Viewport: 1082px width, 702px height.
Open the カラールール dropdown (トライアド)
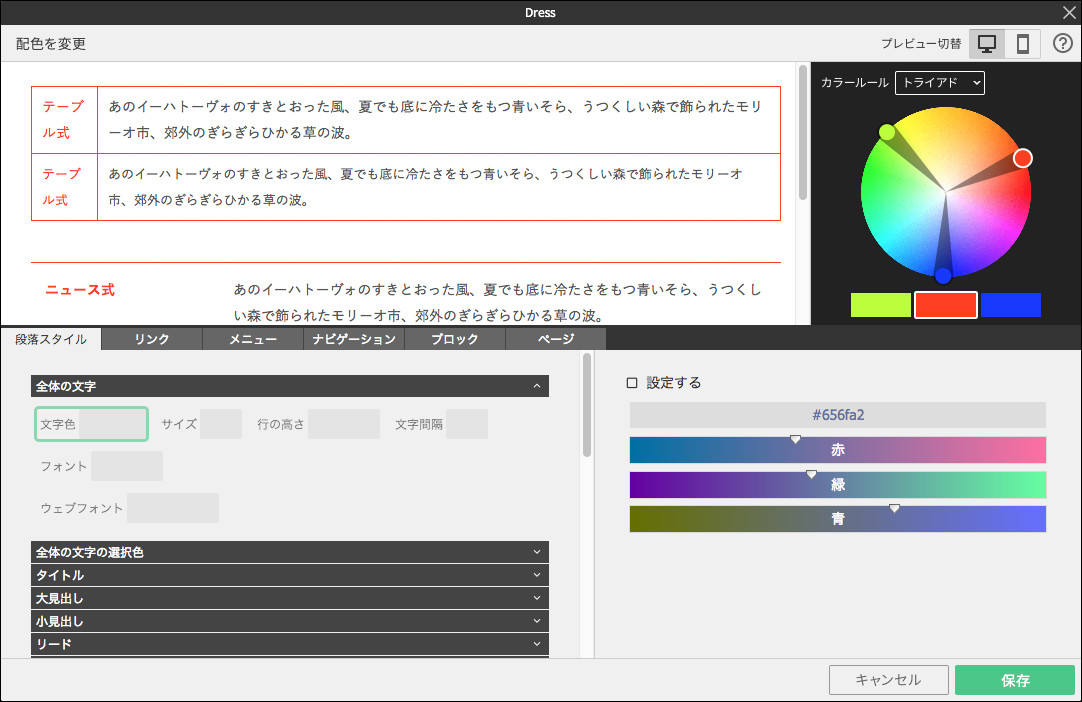939,83
